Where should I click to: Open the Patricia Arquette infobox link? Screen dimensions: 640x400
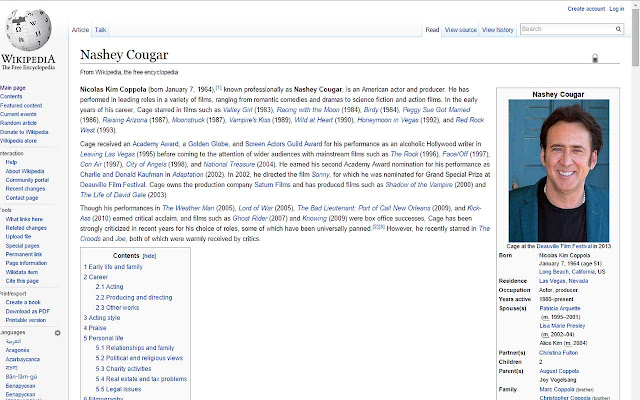pyautogui.click(x=560, y=308)
